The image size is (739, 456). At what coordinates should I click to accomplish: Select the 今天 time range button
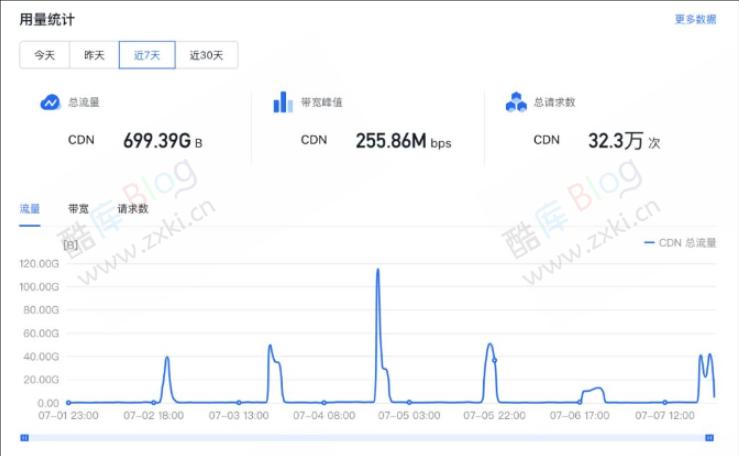tap(45, 55)
